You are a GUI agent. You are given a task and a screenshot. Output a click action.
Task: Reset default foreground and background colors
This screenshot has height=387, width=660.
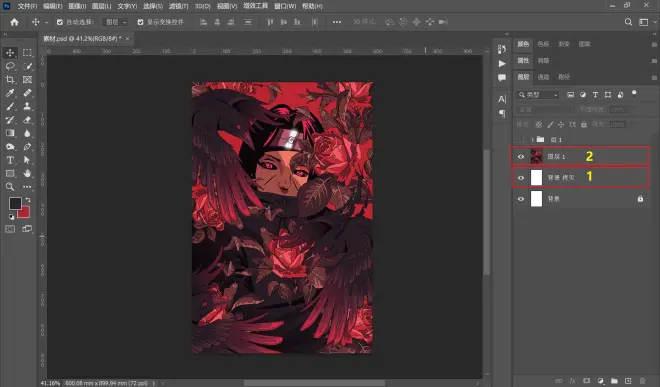coord(11,217)
